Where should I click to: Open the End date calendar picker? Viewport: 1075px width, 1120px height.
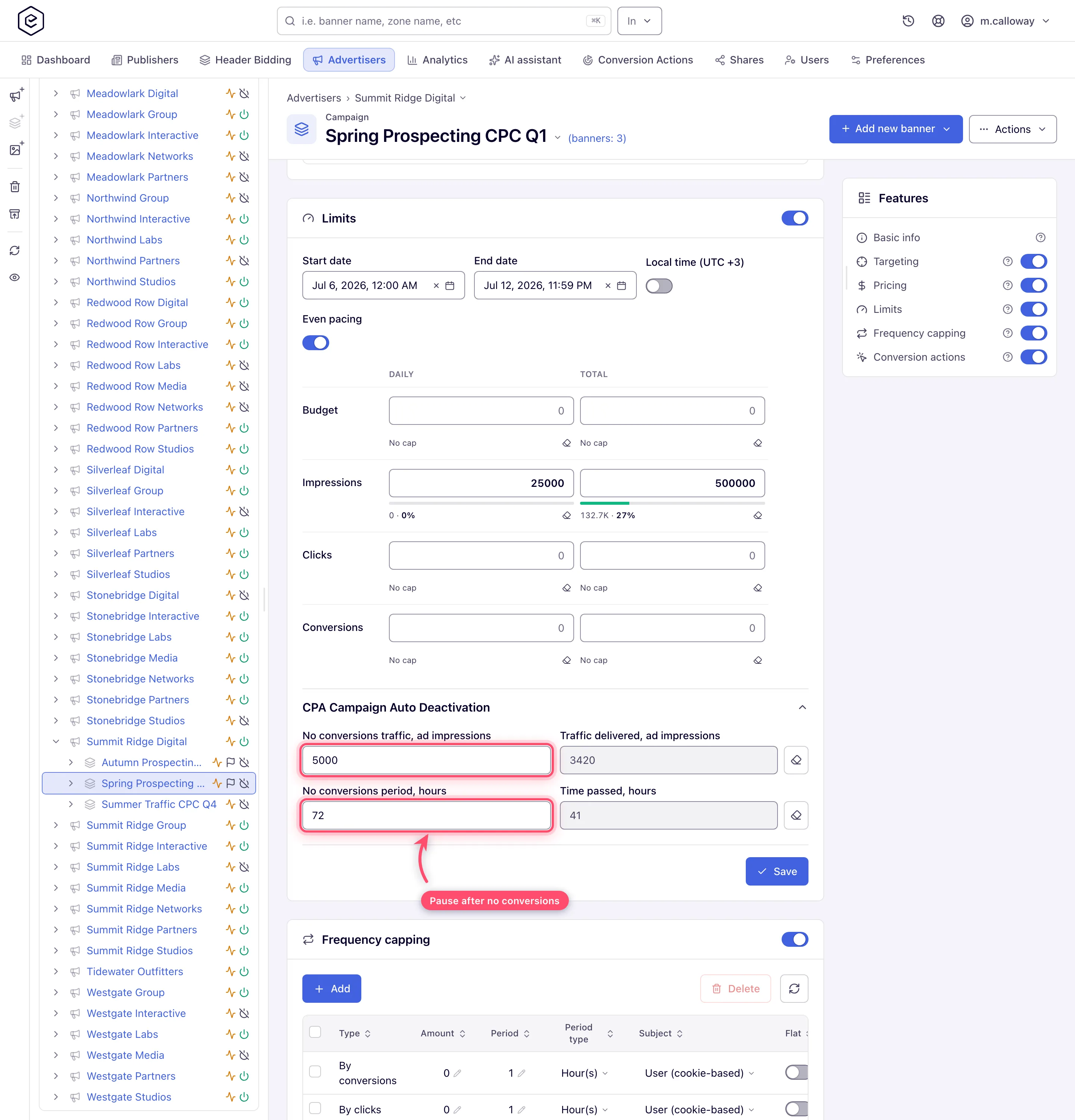coord(621,286)
